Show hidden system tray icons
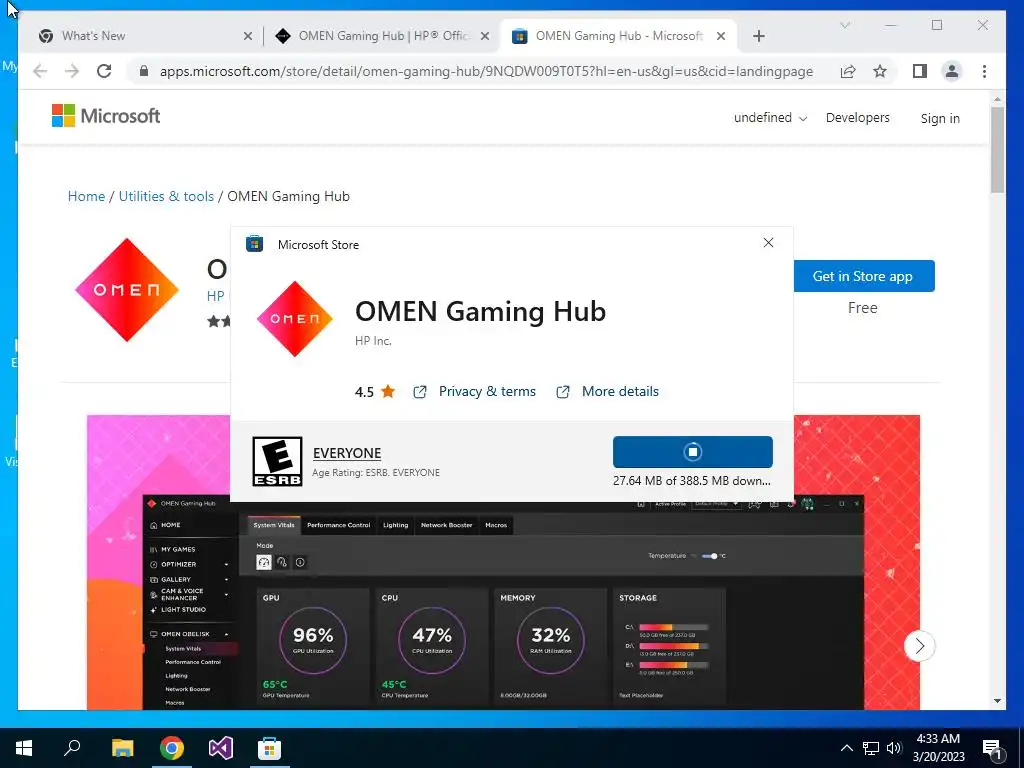Screen dimensions: 1024x768 pyautogui.click(x=846, y=748)
